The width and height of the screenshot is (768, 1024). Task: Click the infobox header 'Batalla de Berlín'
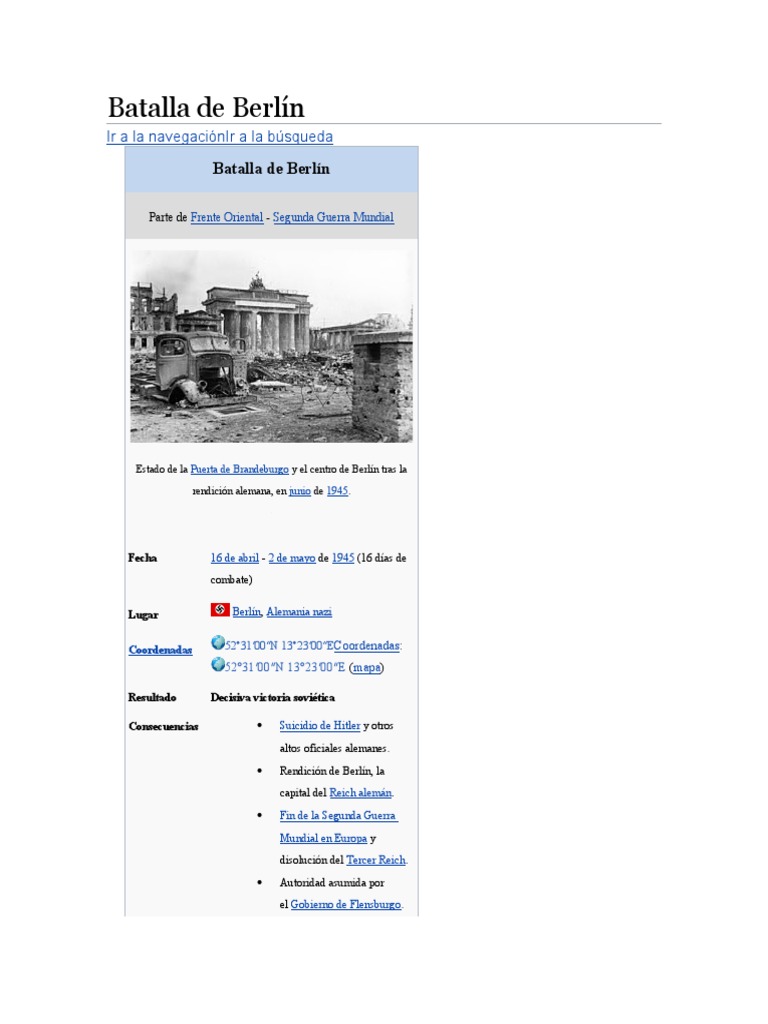(271, 168)
